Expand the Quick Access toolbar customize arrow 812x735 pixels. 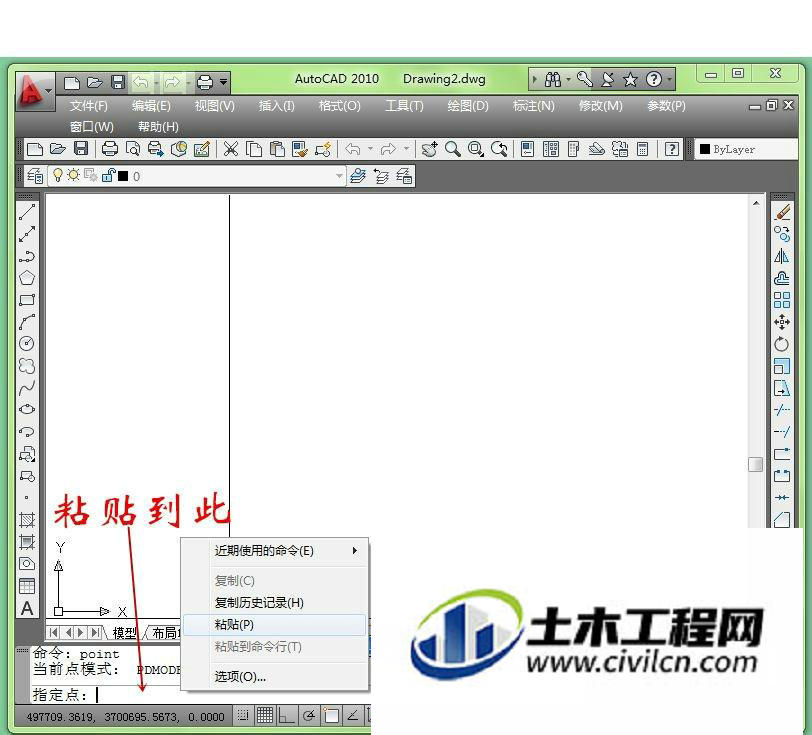pos(224,82)
